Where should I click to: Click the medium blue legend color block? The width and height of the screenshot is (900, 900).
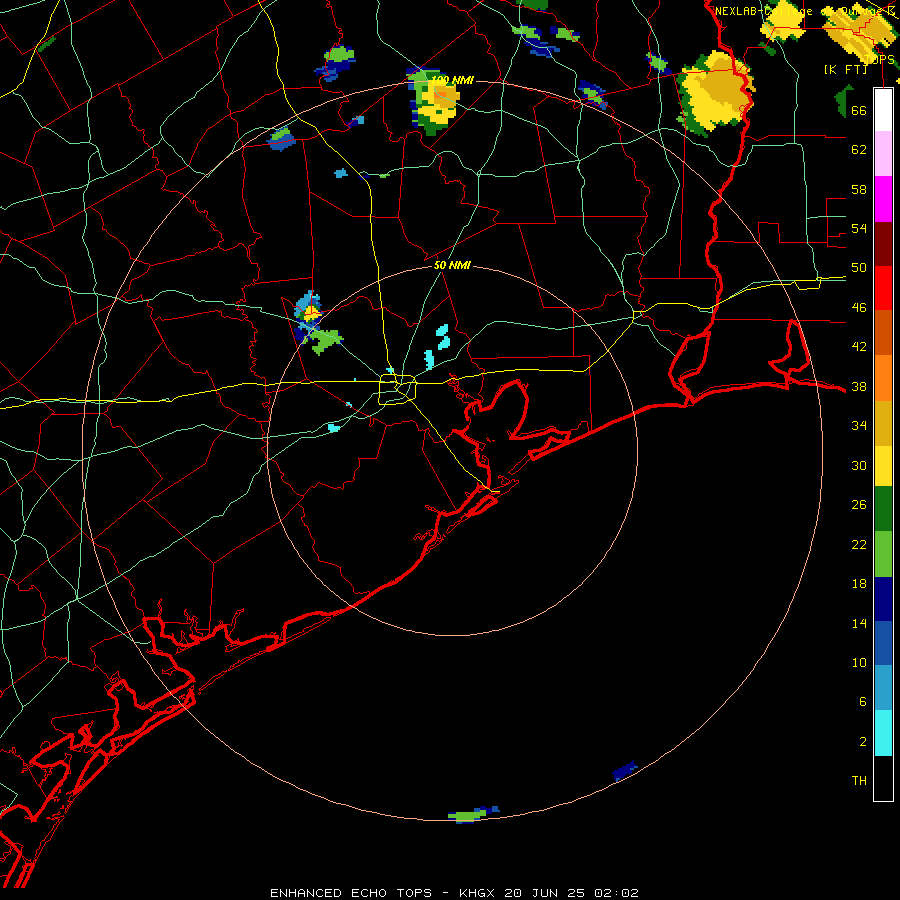(x=883, y=643)
